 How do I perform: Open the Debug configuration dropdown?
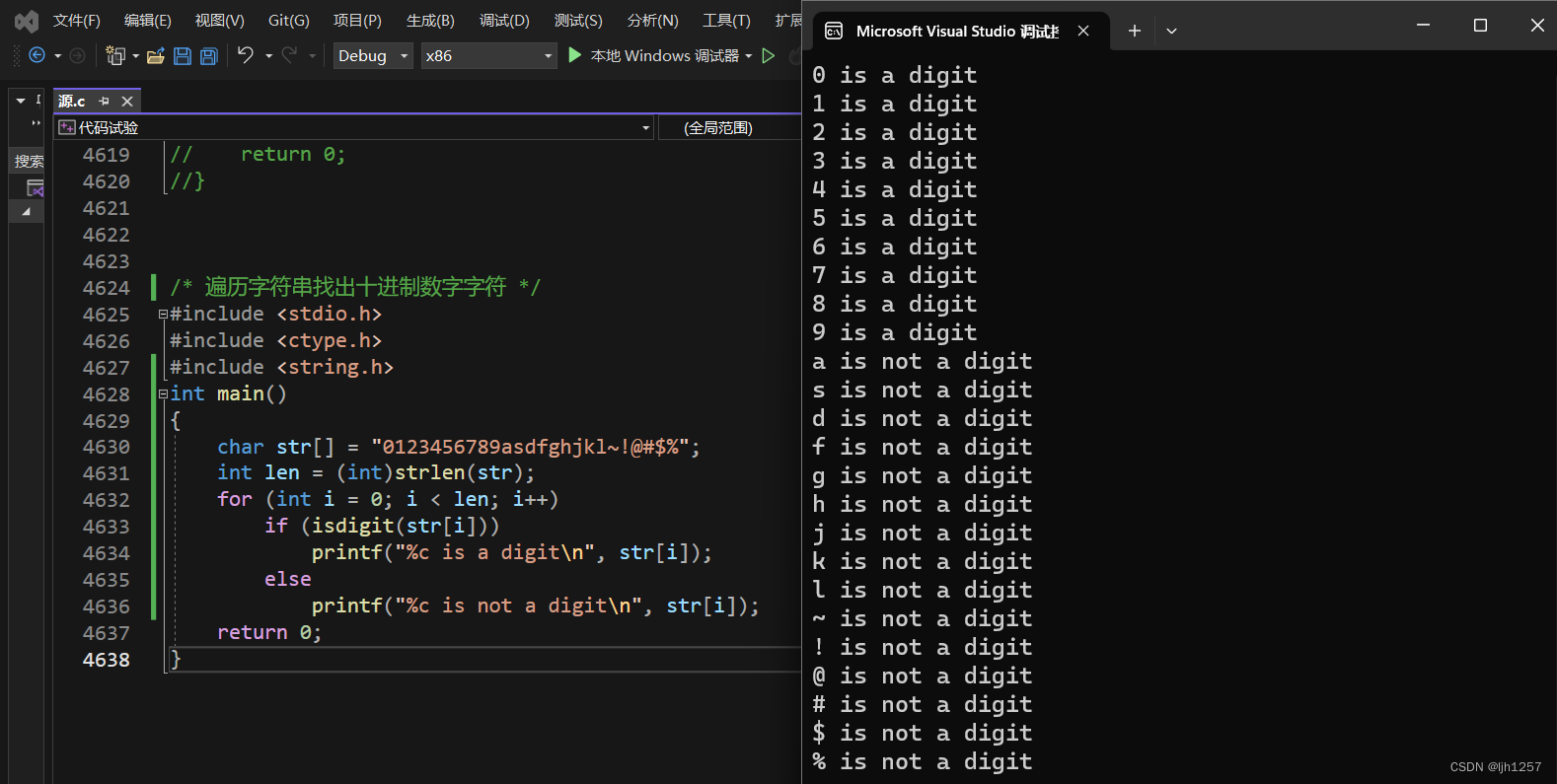(372, 55)
